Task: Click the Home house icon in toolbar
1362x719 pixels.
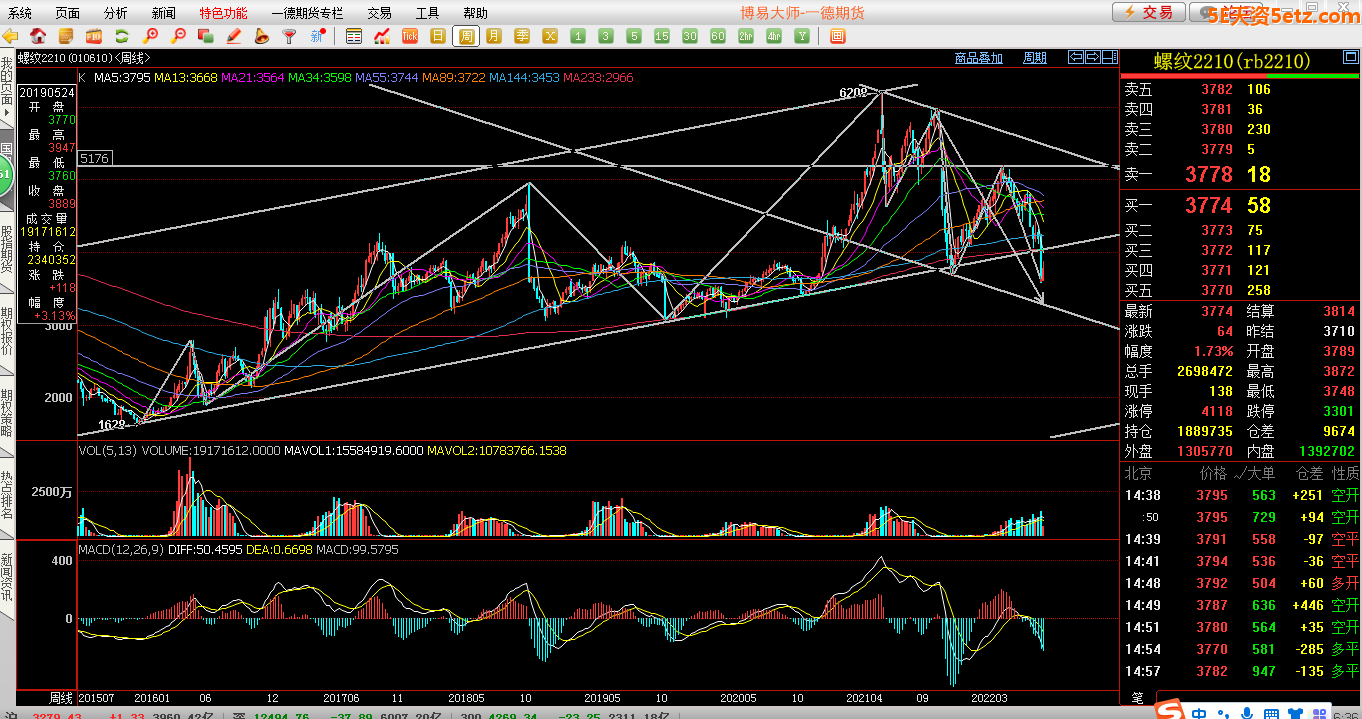Action: click(38, 36)
